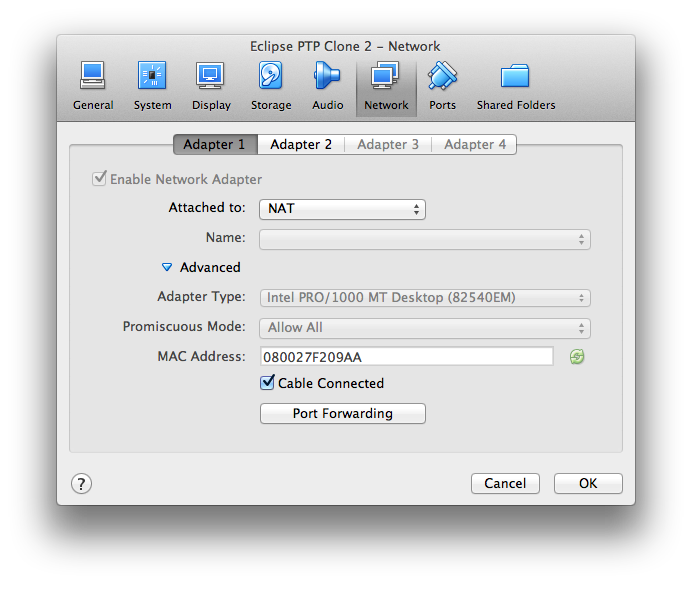Open Shared Folders settings

(x=515, y=86)
